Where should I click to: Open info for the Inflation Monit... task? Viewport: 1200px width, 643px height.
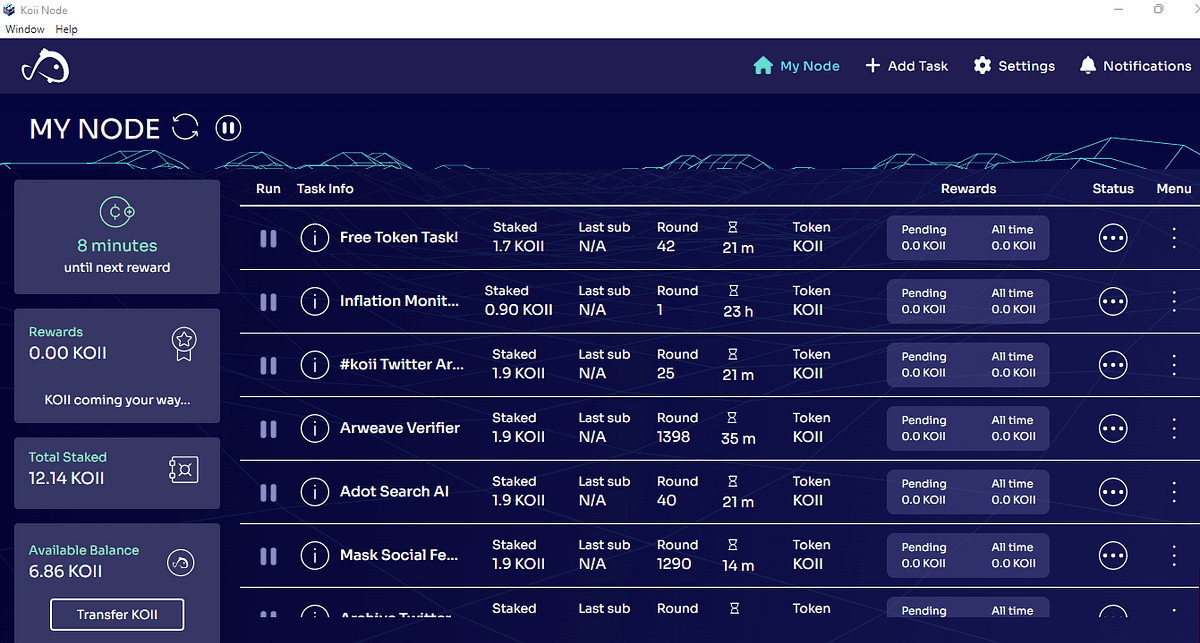coord(315,301)
